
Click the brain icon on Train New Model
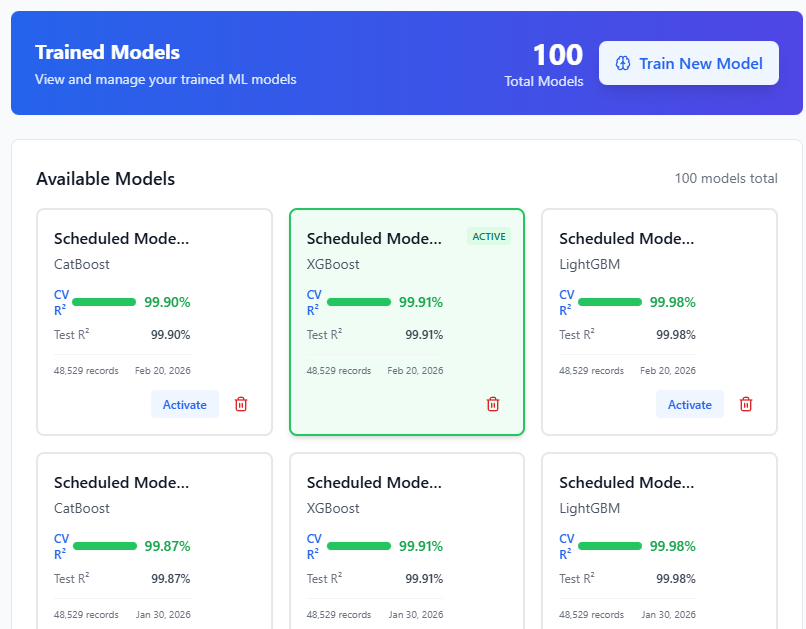(623, 62)
